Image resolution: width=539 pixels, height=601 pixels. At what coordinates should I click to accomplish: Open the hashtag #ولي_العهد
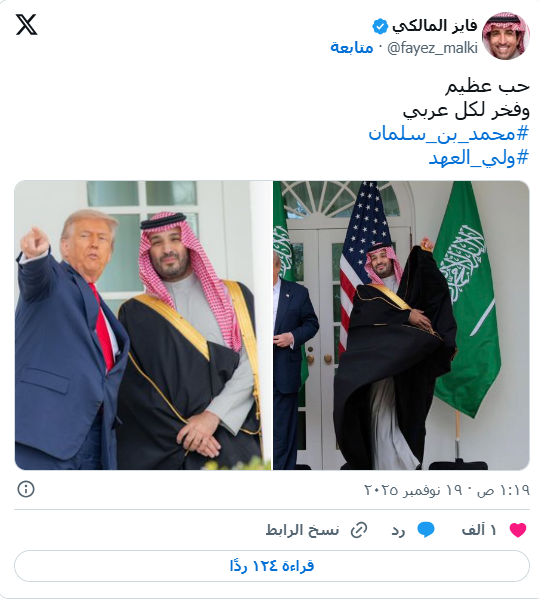[479, 158]
